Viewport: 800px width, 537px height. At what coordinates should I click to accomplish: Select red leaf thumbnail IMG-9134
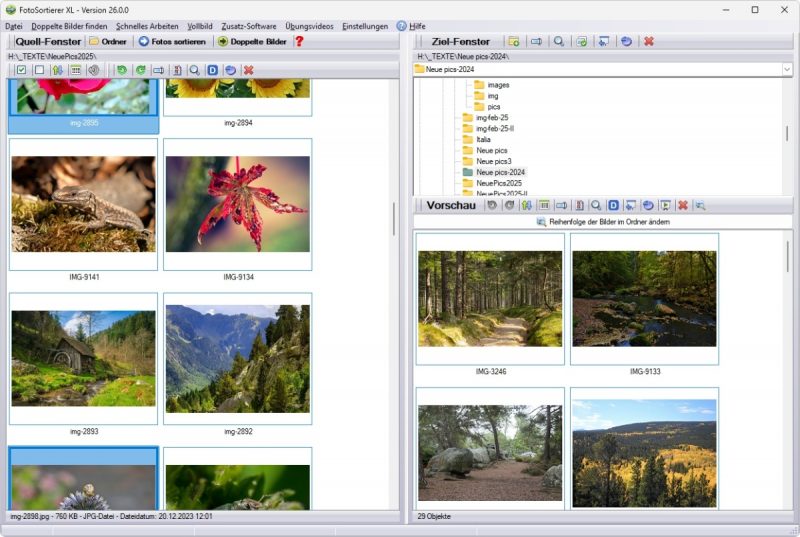coord(238,204)
